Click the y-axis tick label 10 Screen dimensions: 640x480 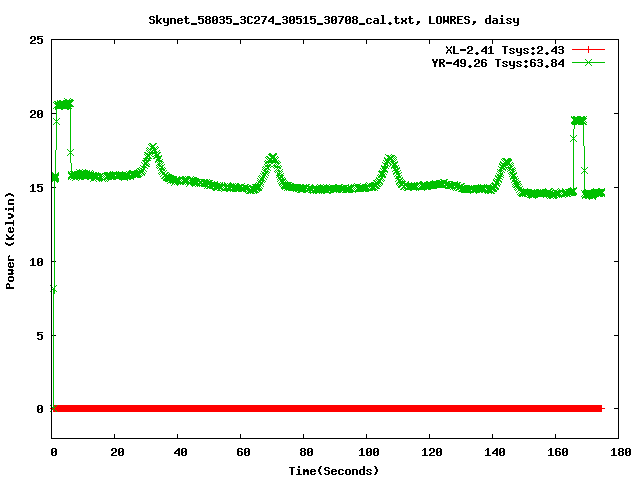click(36, 262)
